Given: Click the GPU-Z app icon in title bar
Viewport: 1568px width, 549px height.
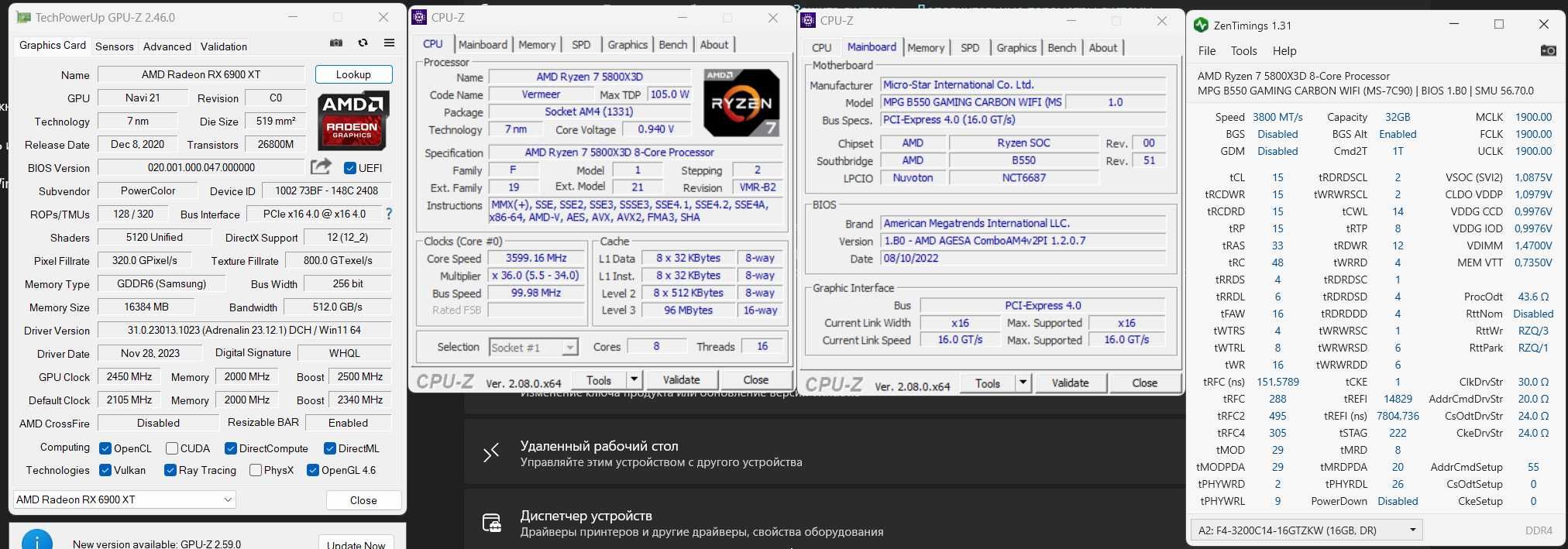Looking at the screenshot, I should click(x=24, y=17).
